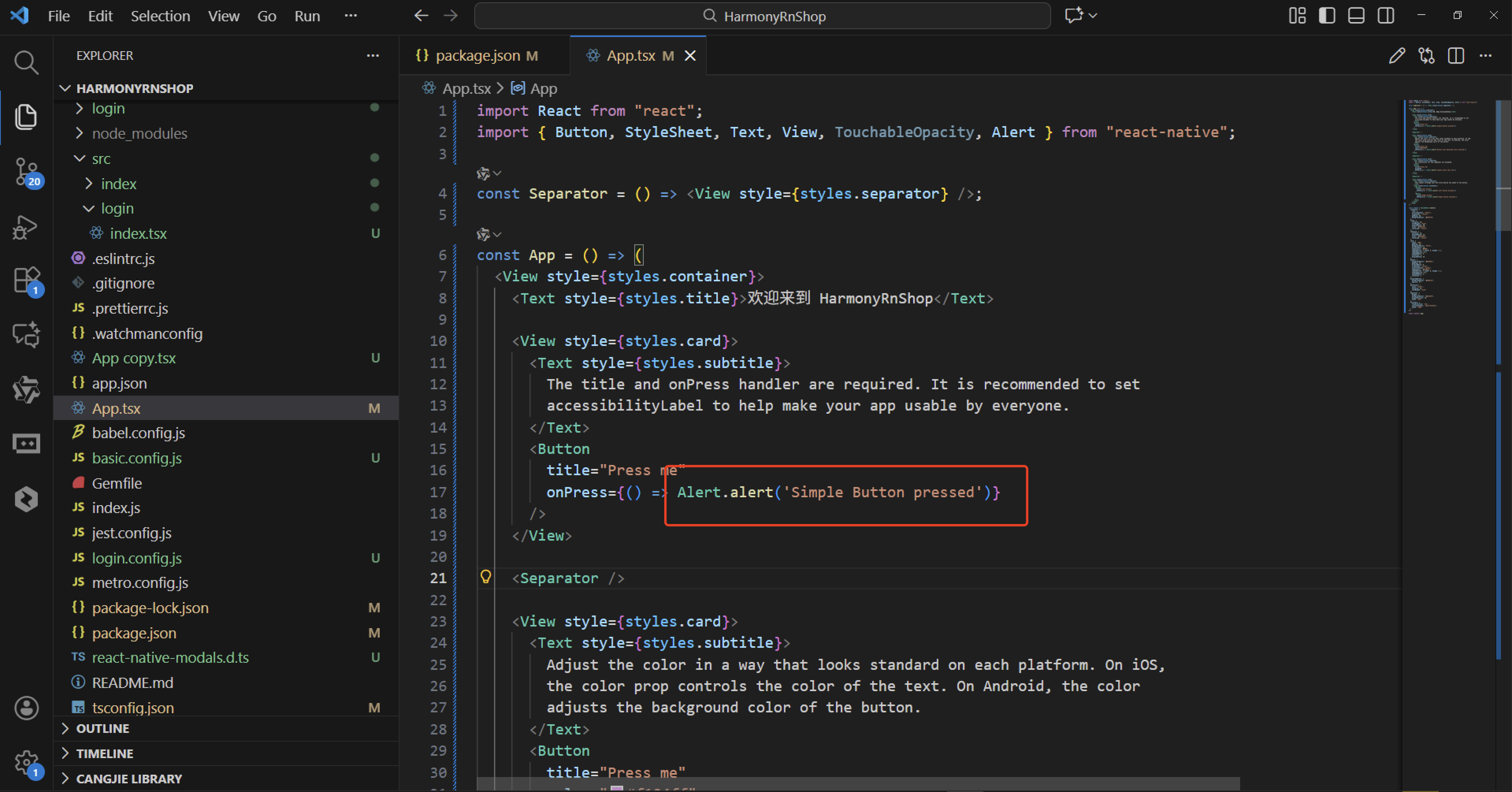The image size is (1512, 792).
Task: Open Run and Debug view
Action: [x=26, y=227]
